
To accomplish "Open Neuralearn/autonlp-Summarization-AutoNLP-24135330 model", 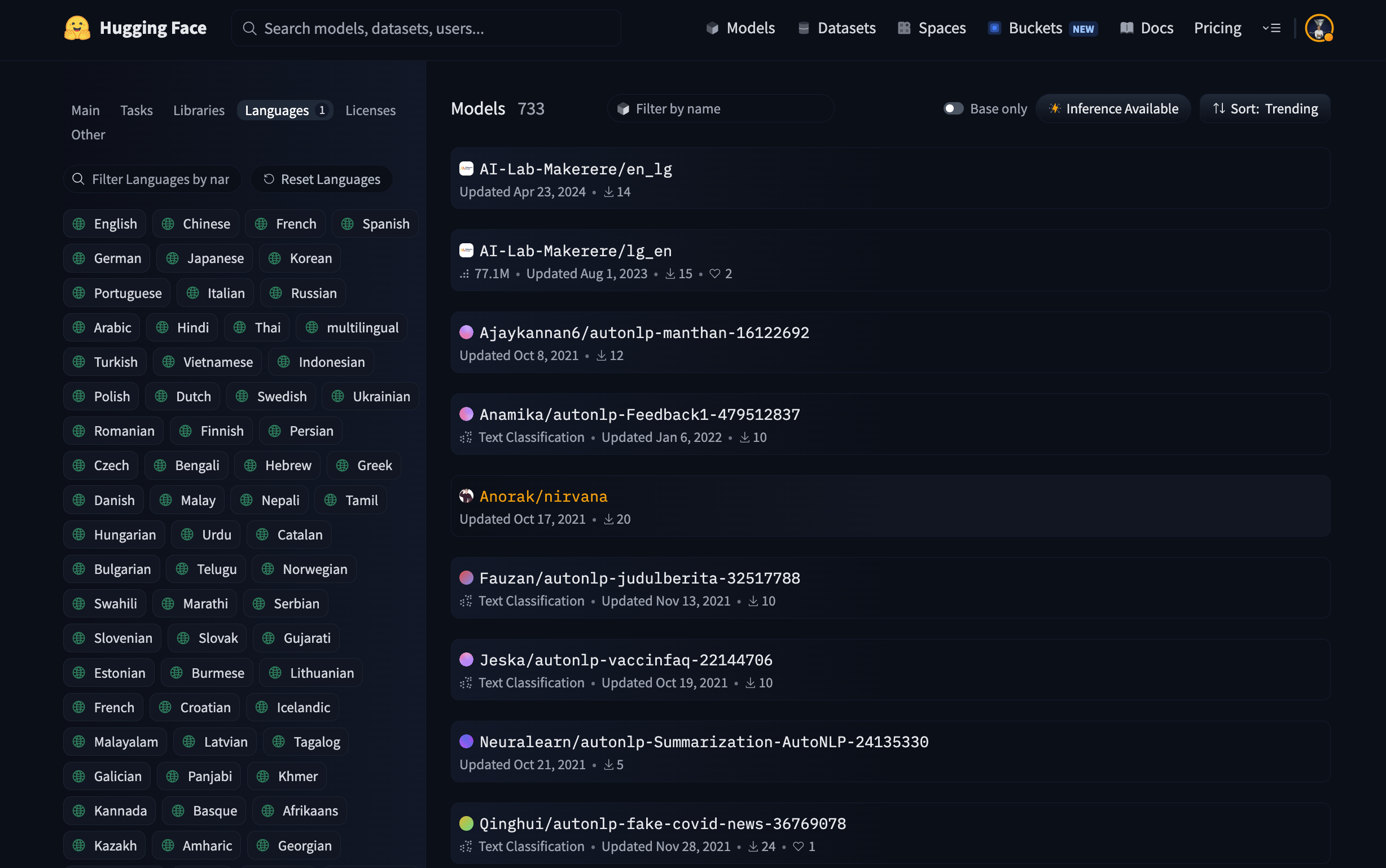I will click(x=890, y=752).
